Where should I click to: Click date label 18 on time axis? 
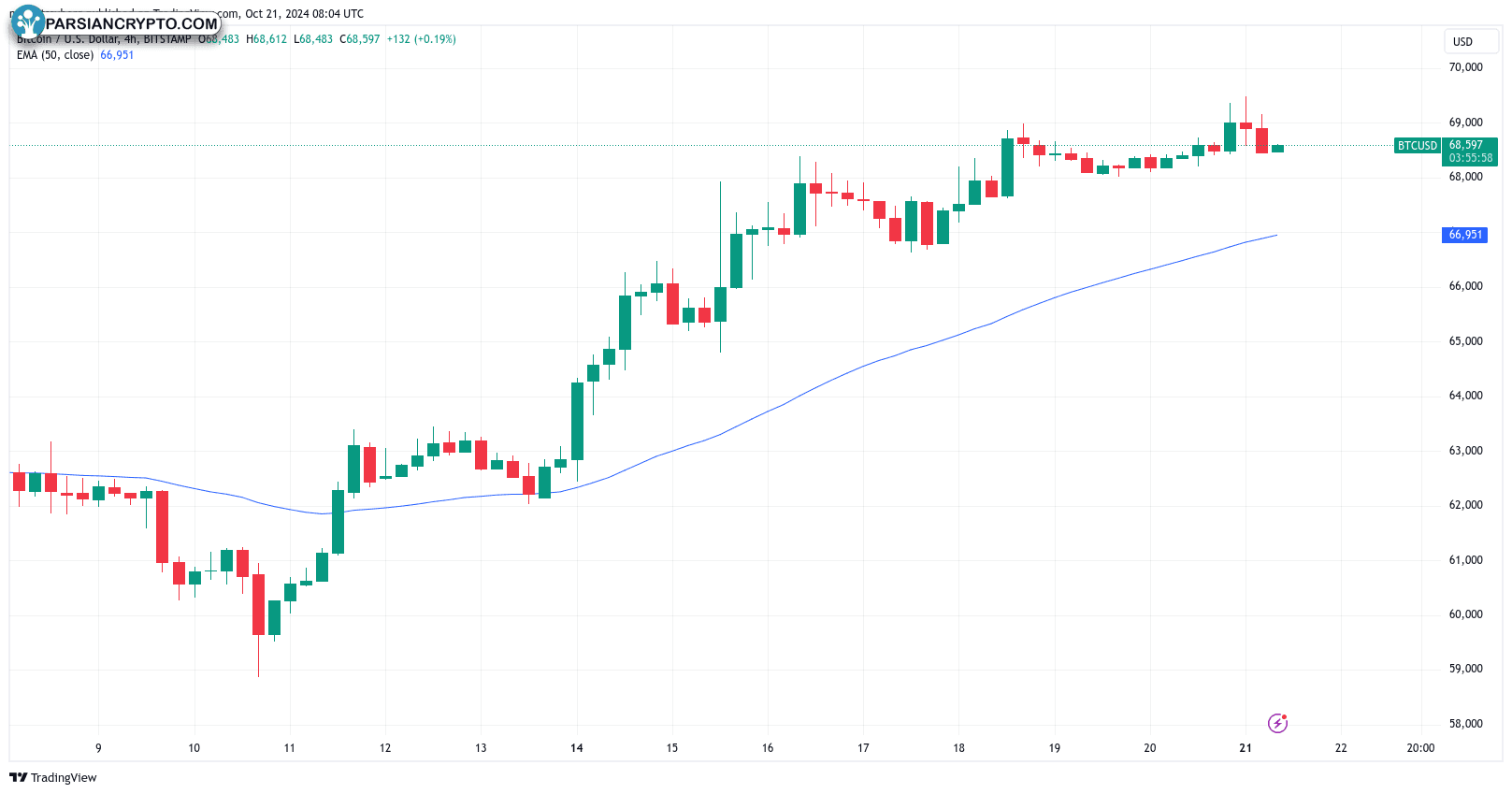click(958, 748)
